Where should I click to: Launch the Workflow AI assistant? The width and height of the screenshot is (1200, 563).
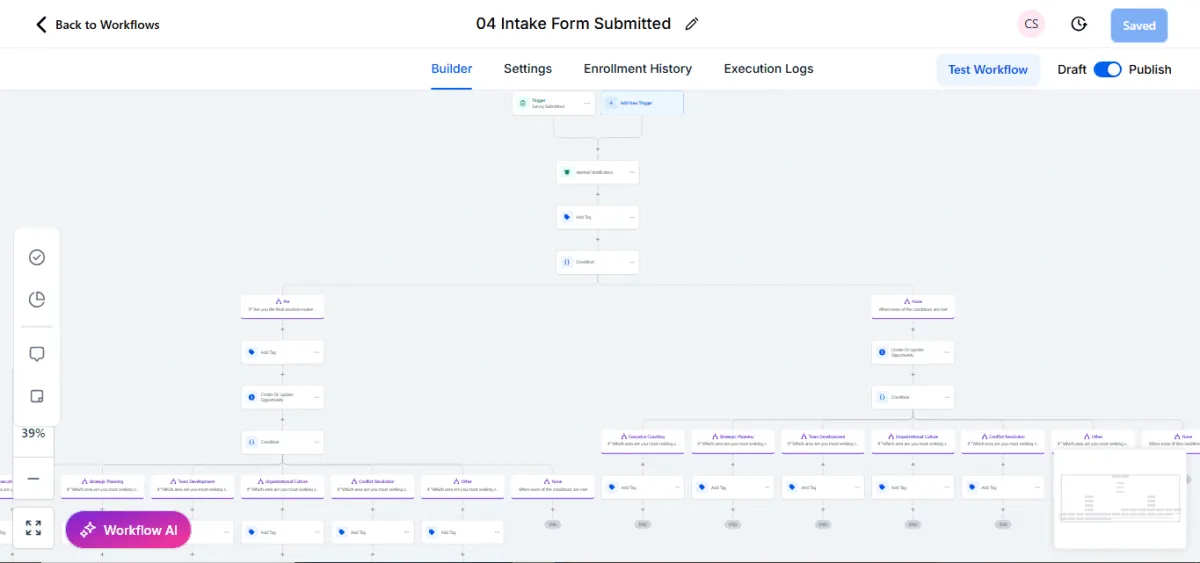128,530
